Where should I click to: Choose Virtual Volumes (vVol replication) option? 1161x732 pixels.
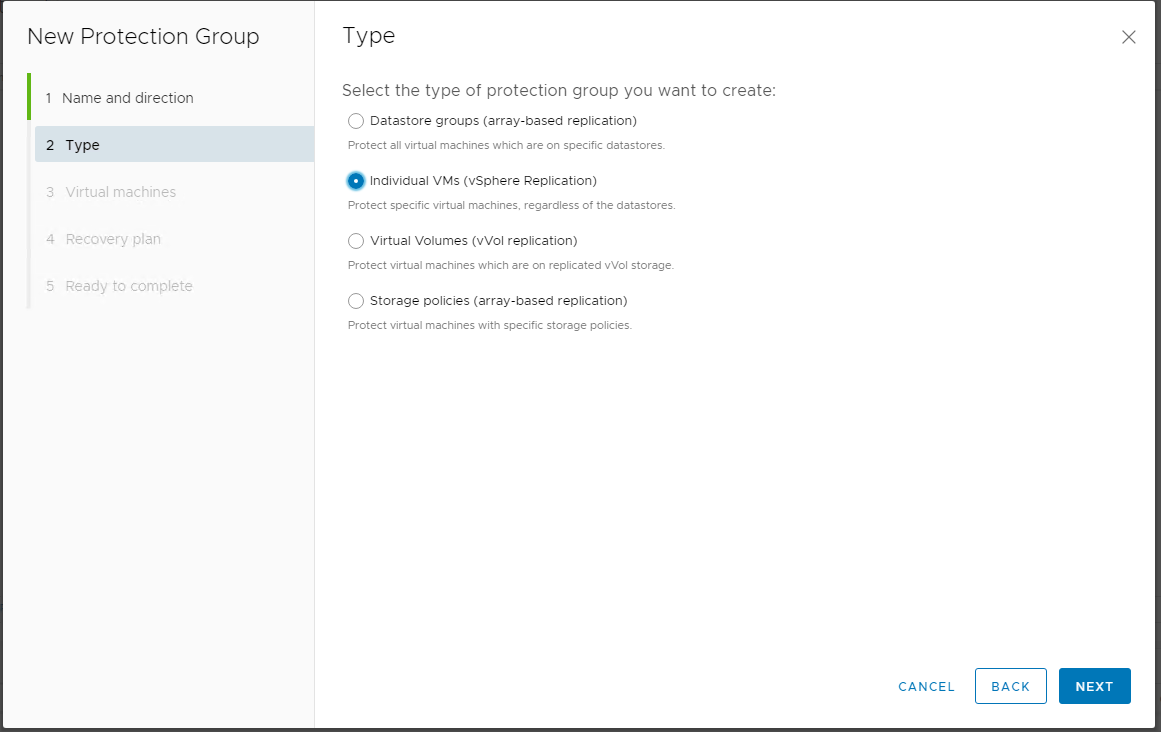[x=356, y=241]
